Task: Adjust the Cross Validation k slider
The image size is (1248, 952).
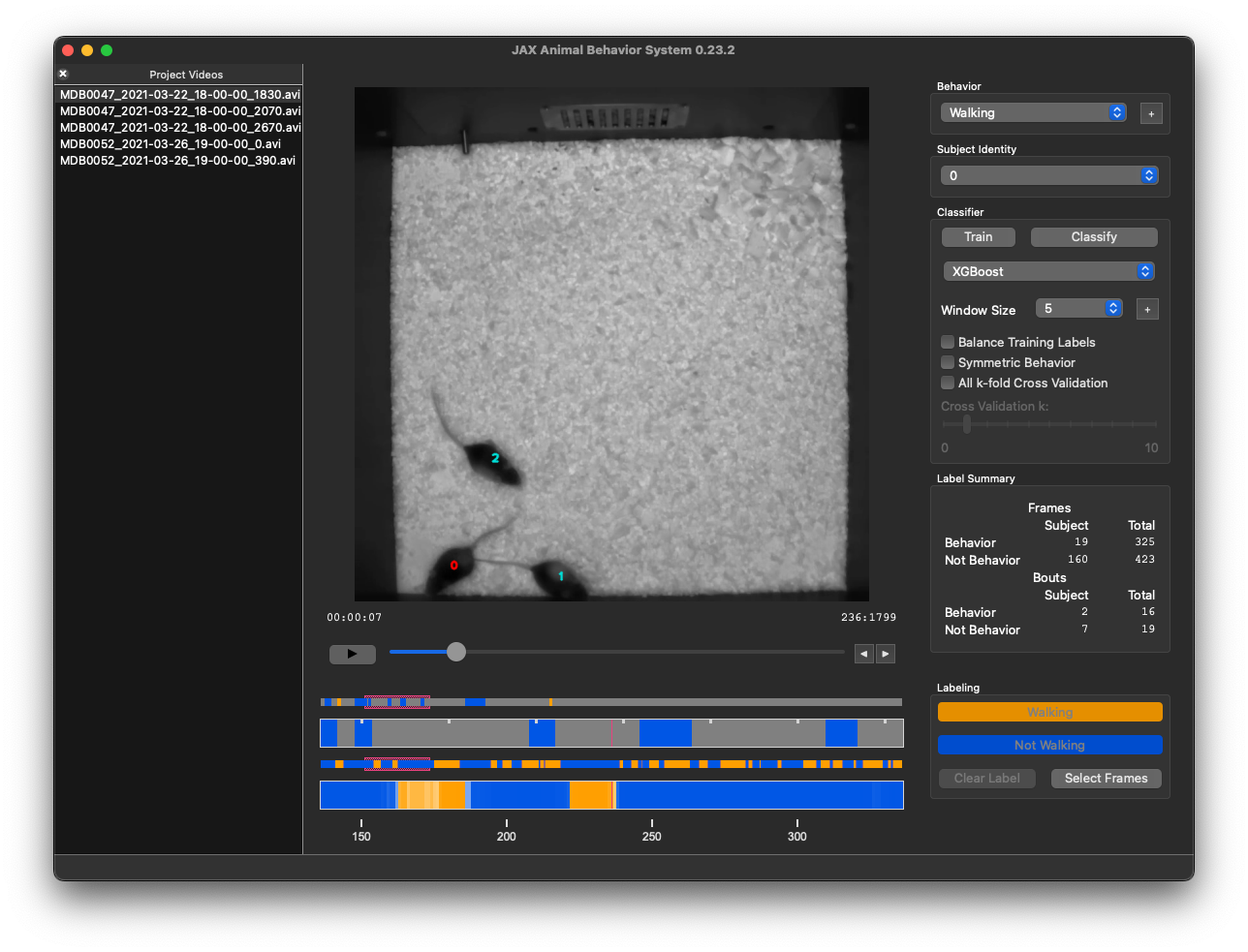Action: [x=966, y=424]
